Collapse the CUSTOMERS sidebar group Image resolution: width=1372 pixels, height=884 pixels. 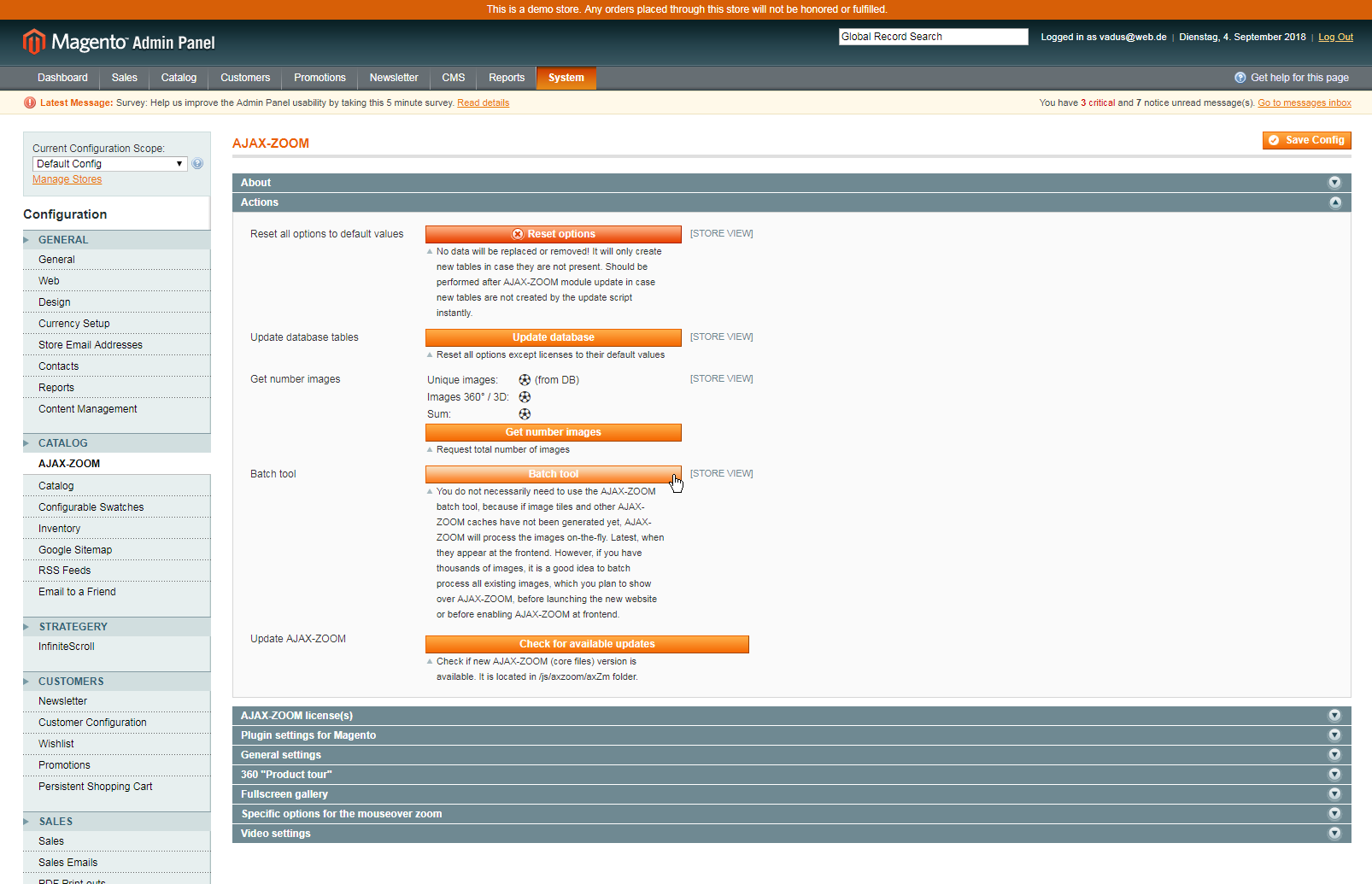point(116,682)
